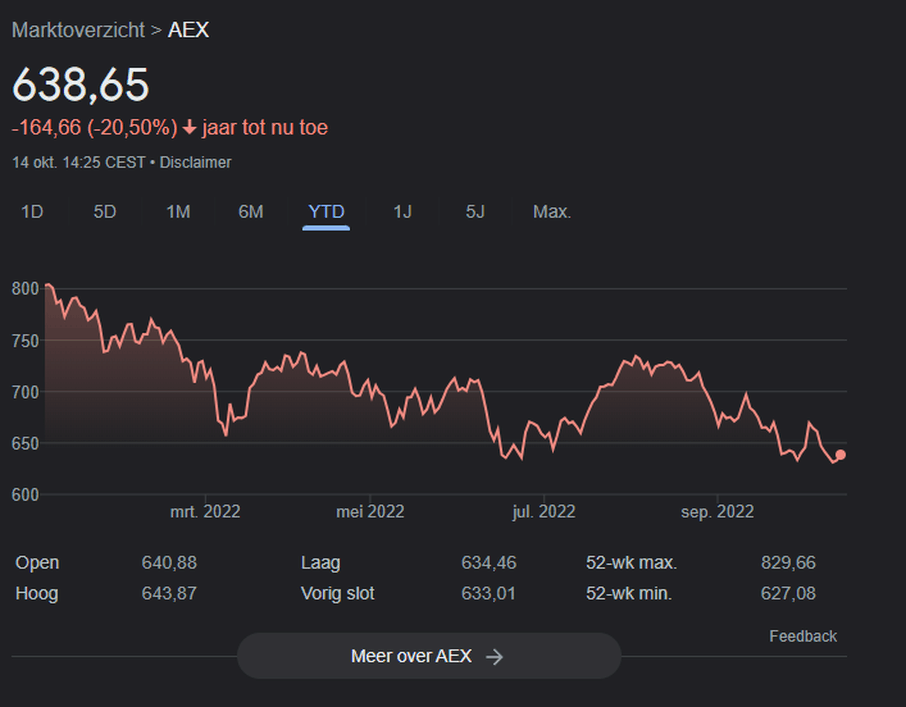Click the 638,65 index value
Viewport: 906px width, 707px height.
pyautogui.click(x=80, y=85)
